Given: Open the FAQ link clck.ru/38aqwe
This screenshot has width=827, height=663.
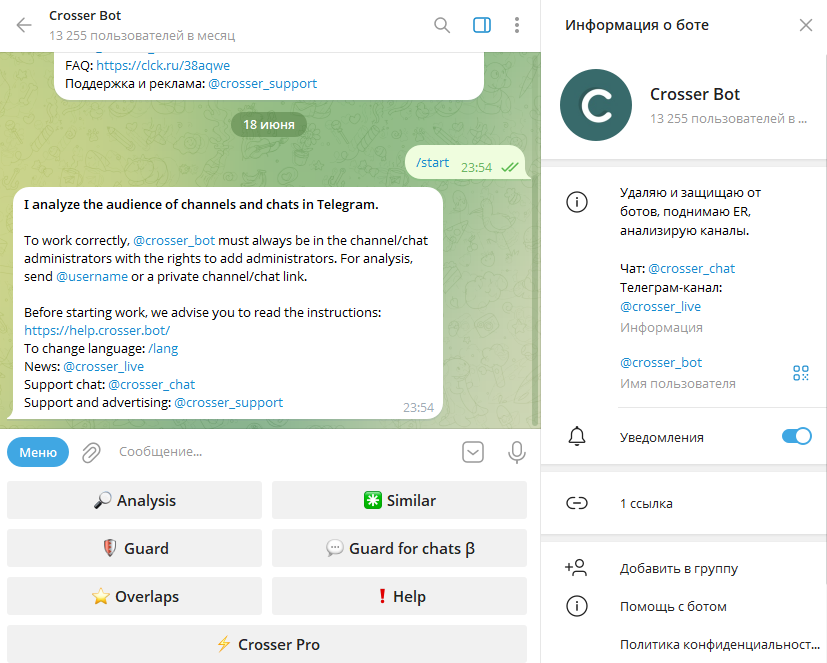Looking at the screenshot, I should (x=163, y=65).
